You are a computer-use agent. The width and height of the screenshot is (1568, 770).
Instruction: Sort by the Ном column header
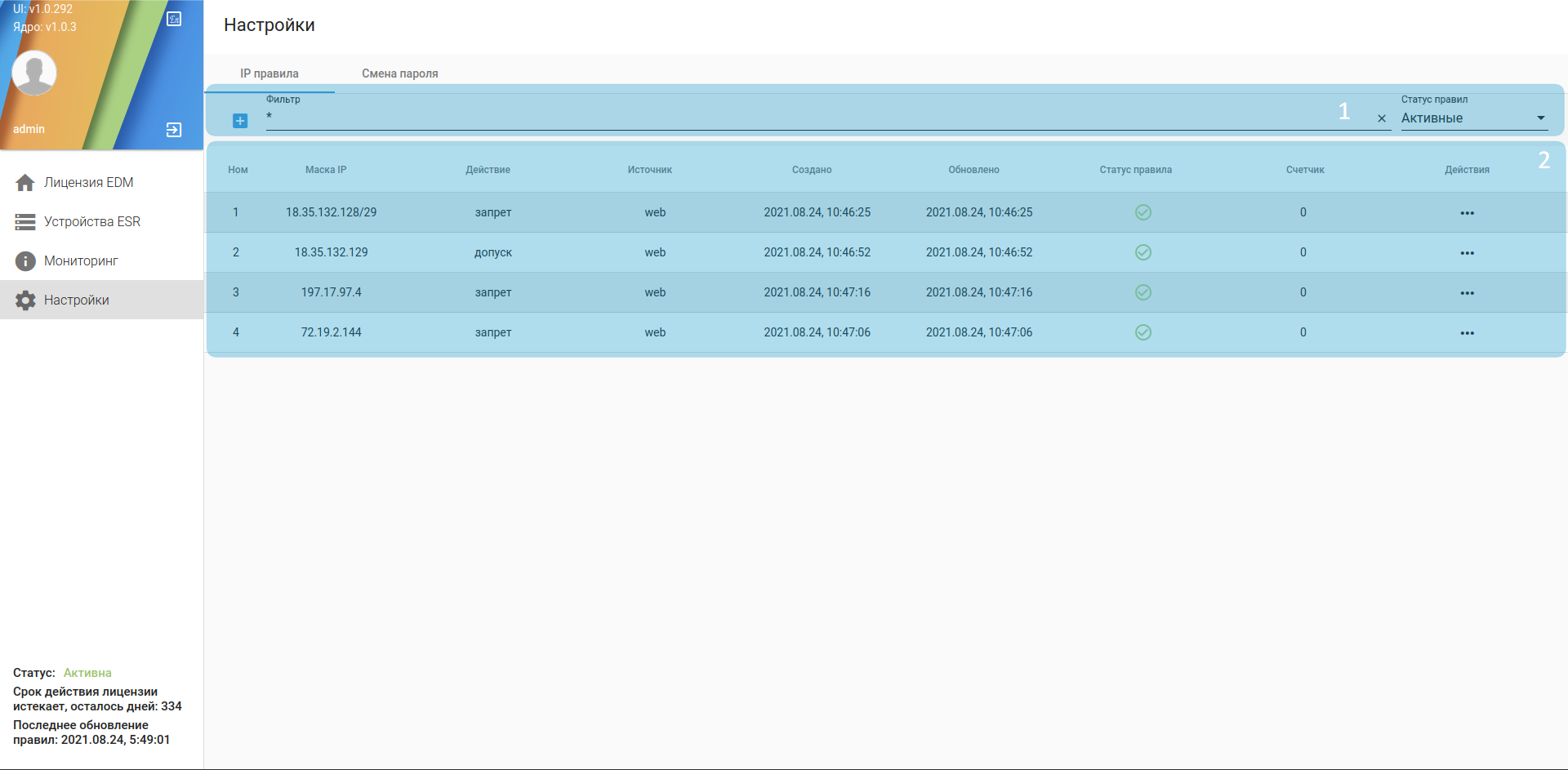238,170
